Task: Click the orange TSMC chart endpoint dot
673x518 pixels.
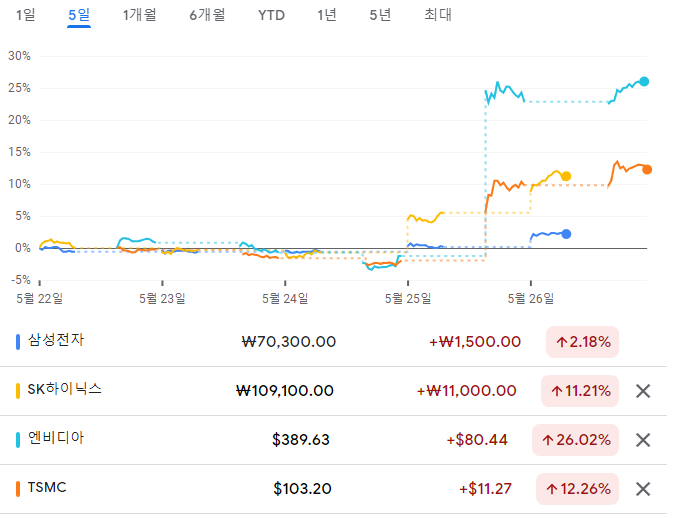Action: pyautogui.click(x=647, y=170)
